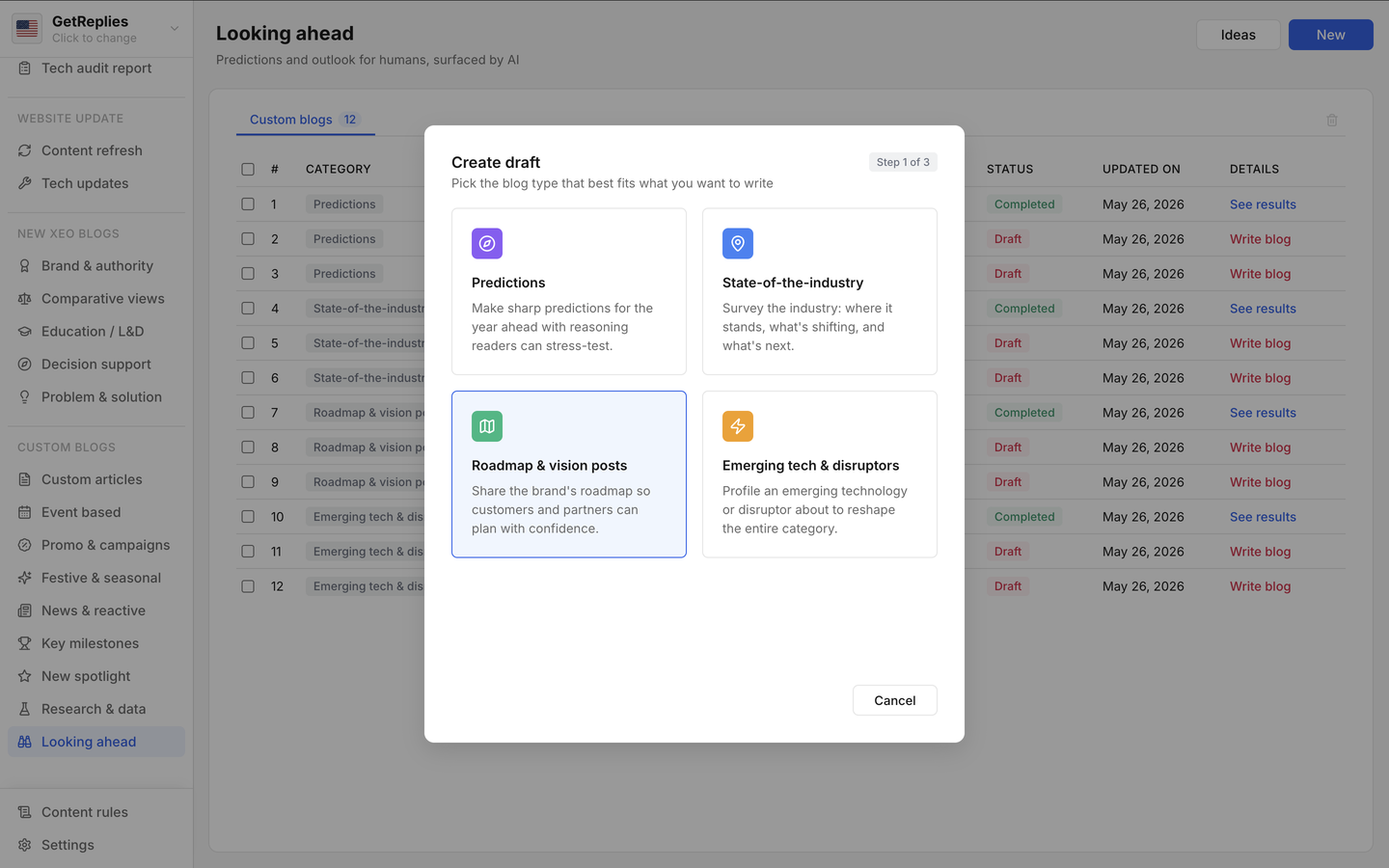
Task: Open See results link for row 10
Action: pos(1263,517)
